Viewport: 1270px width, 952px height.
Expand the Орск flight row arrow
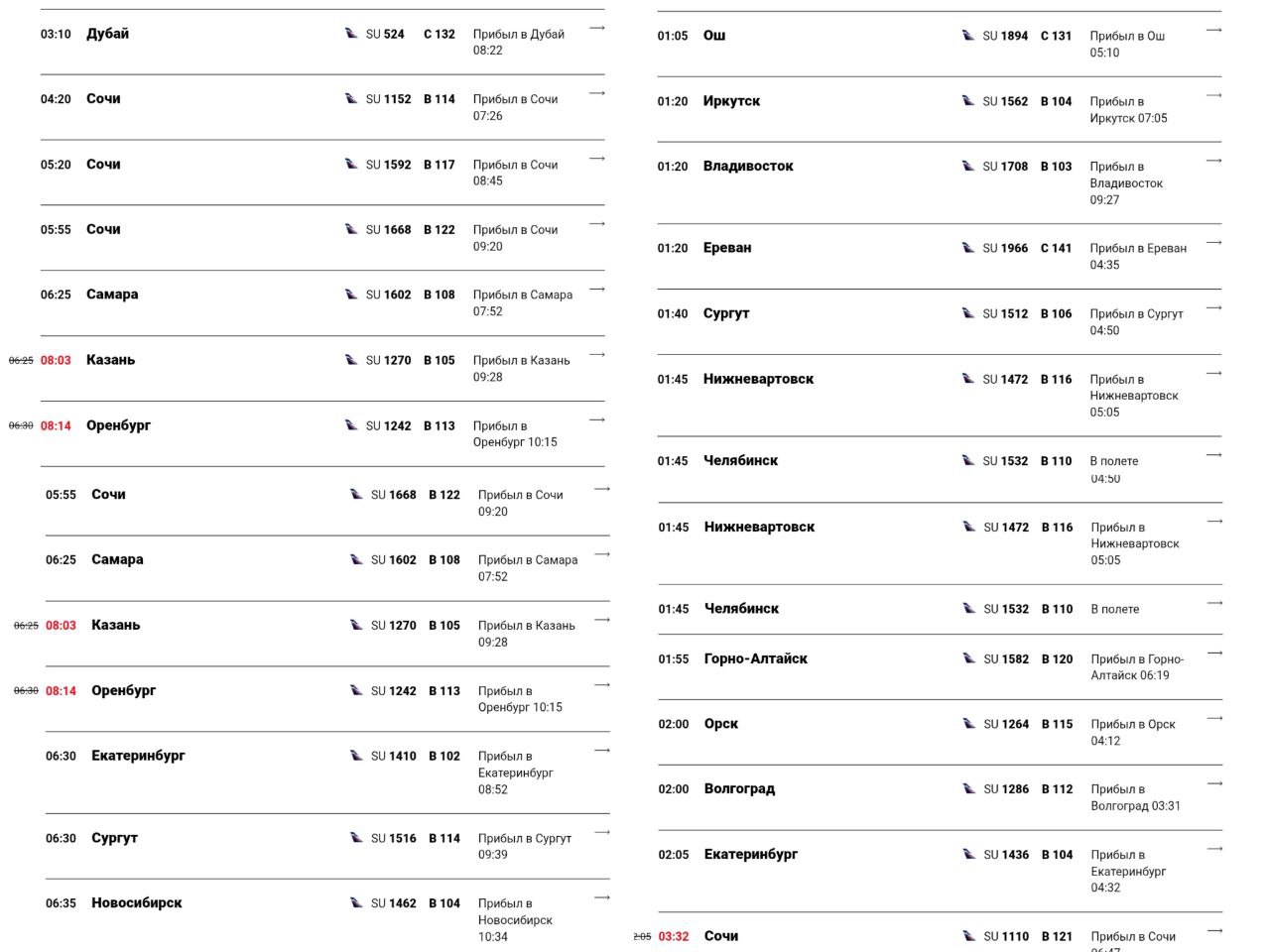[1214, 718]
